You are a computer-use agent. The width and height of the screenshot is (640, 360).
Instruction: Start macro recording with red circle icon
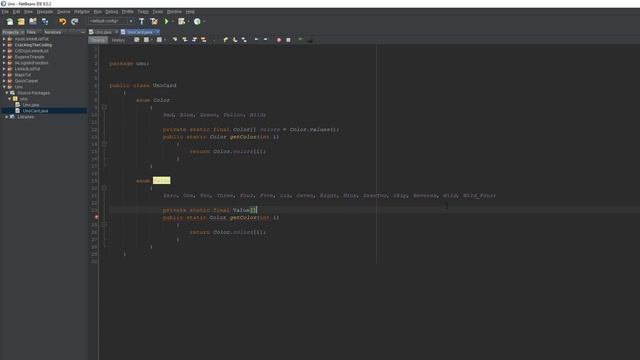point(279,40)
